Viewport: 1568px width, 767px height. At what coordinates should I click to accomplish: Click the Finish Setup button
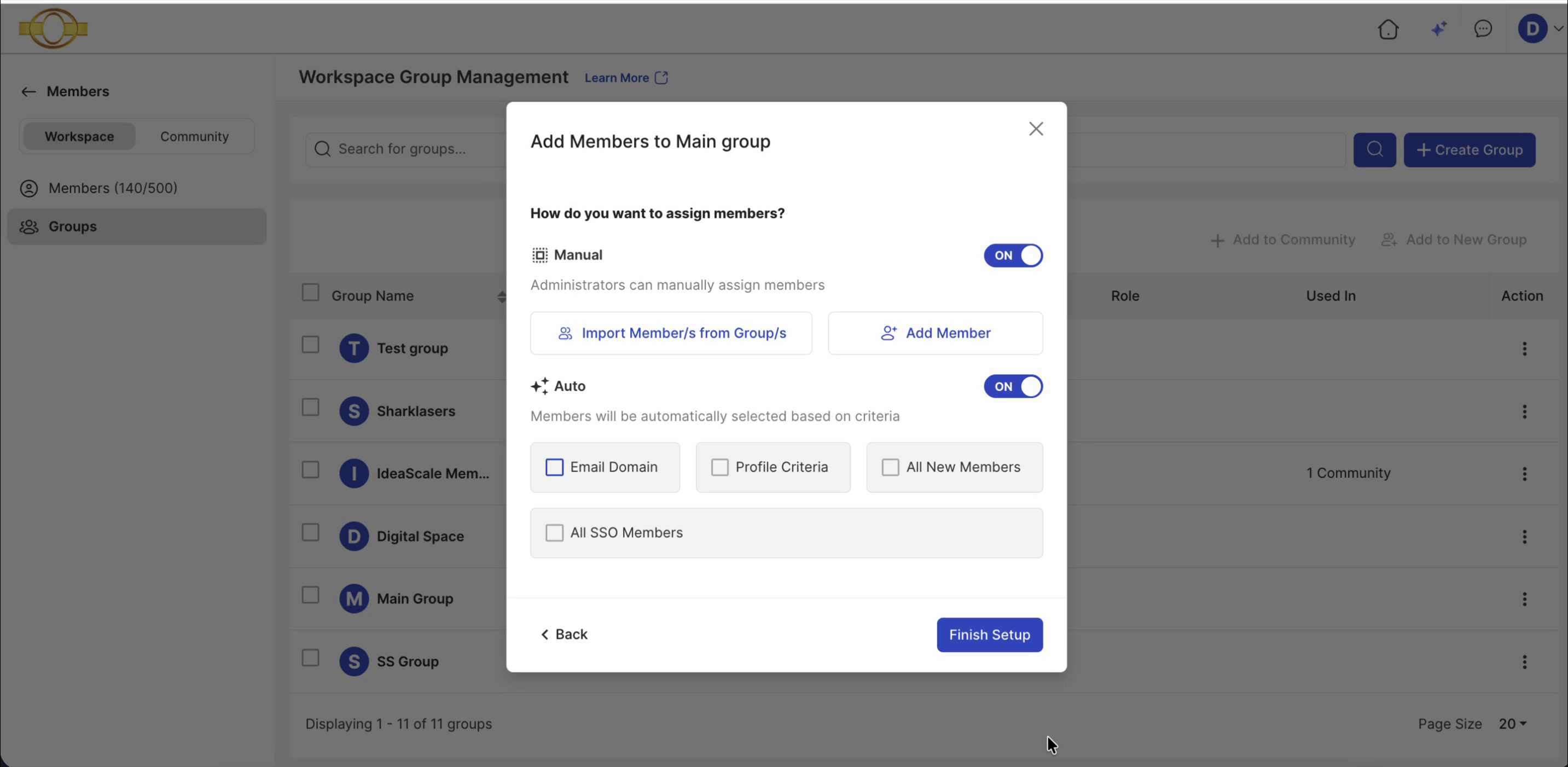coord(989,635)
